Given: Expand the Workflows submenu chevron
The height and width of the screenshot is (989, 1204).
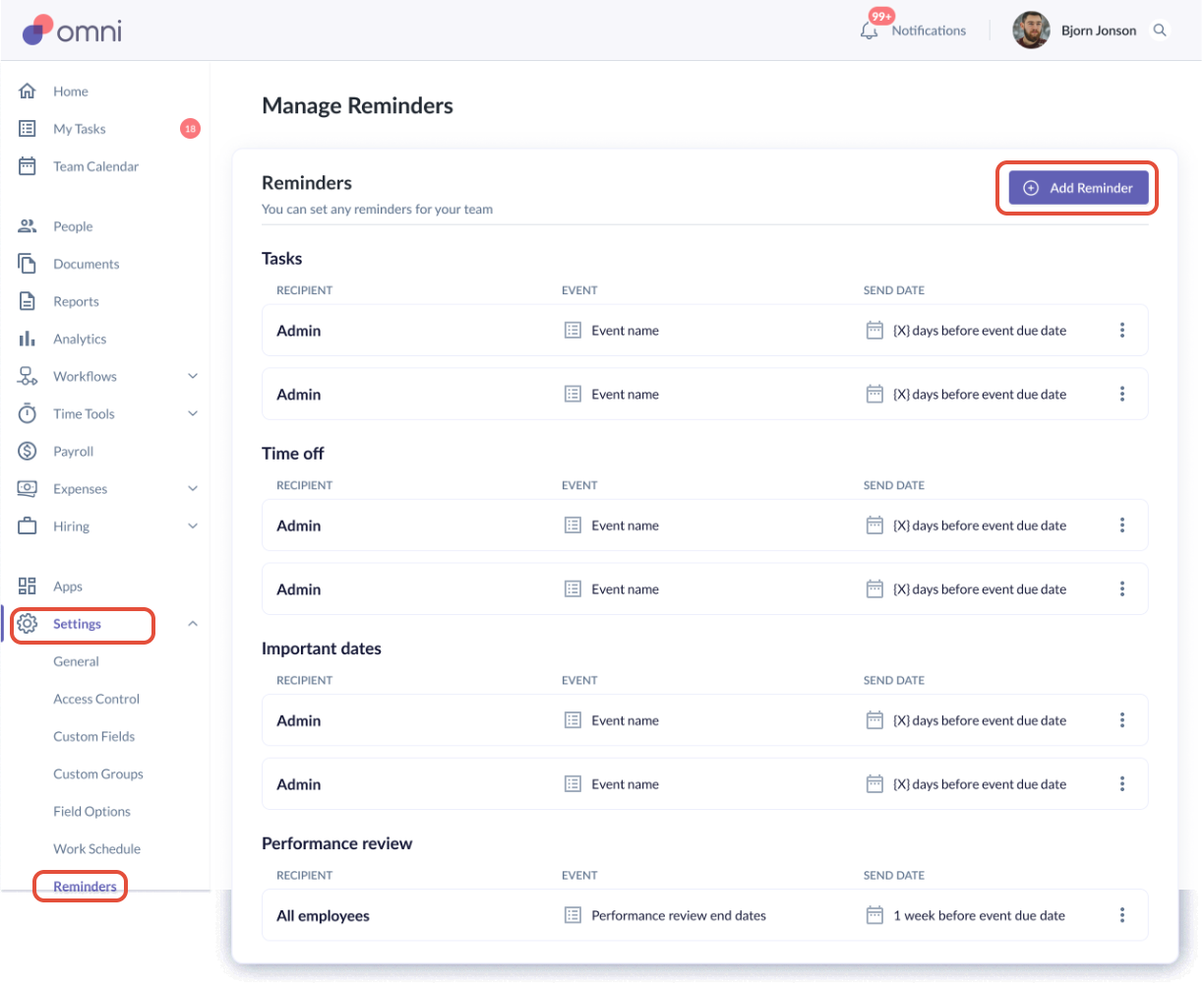Looking at the screenshot, I should pyautogui.click(x=193, y=376).
